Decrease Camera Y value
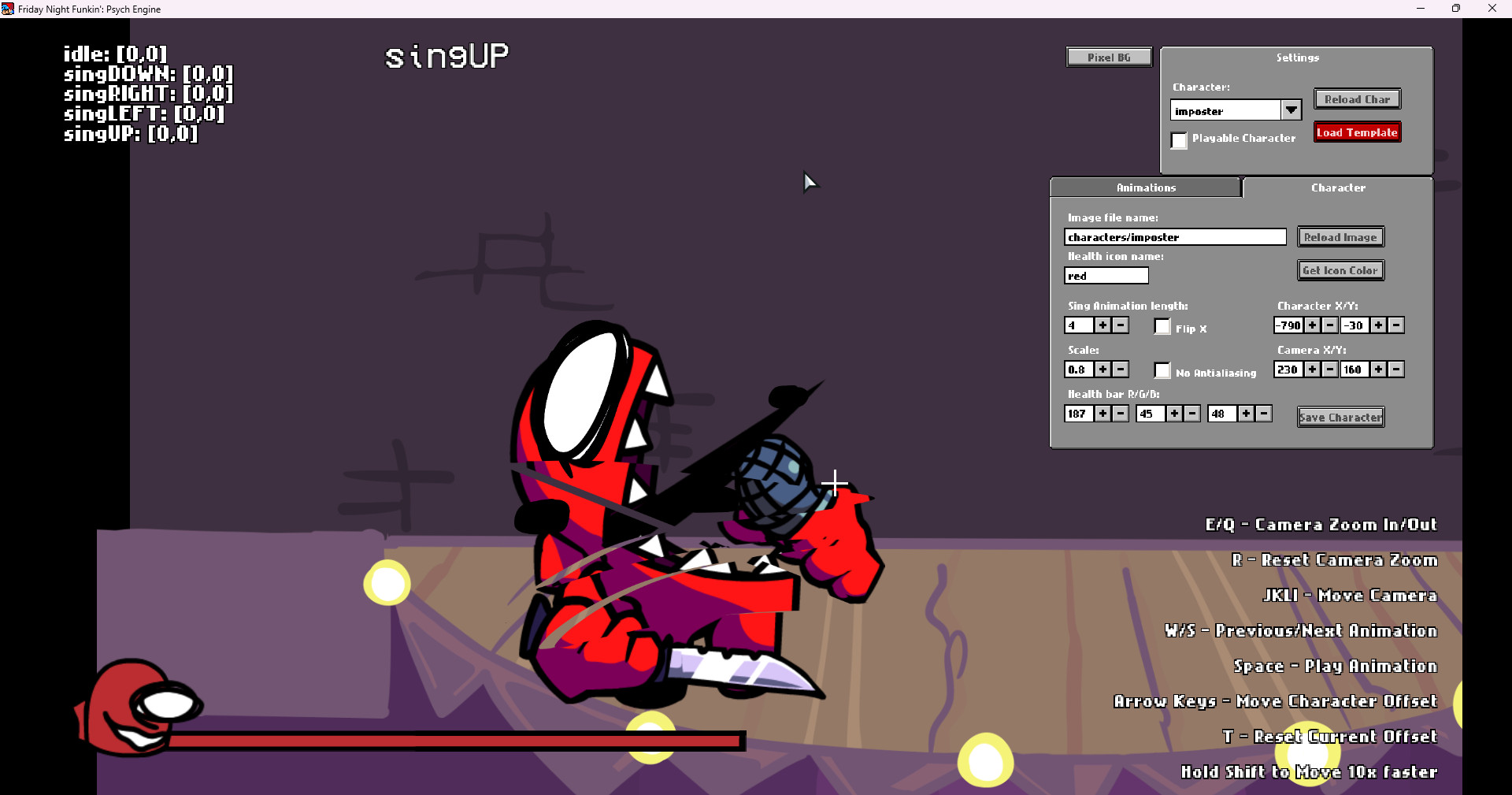The height and width of the screenshot is (795, 1512). coord(1396,369)
